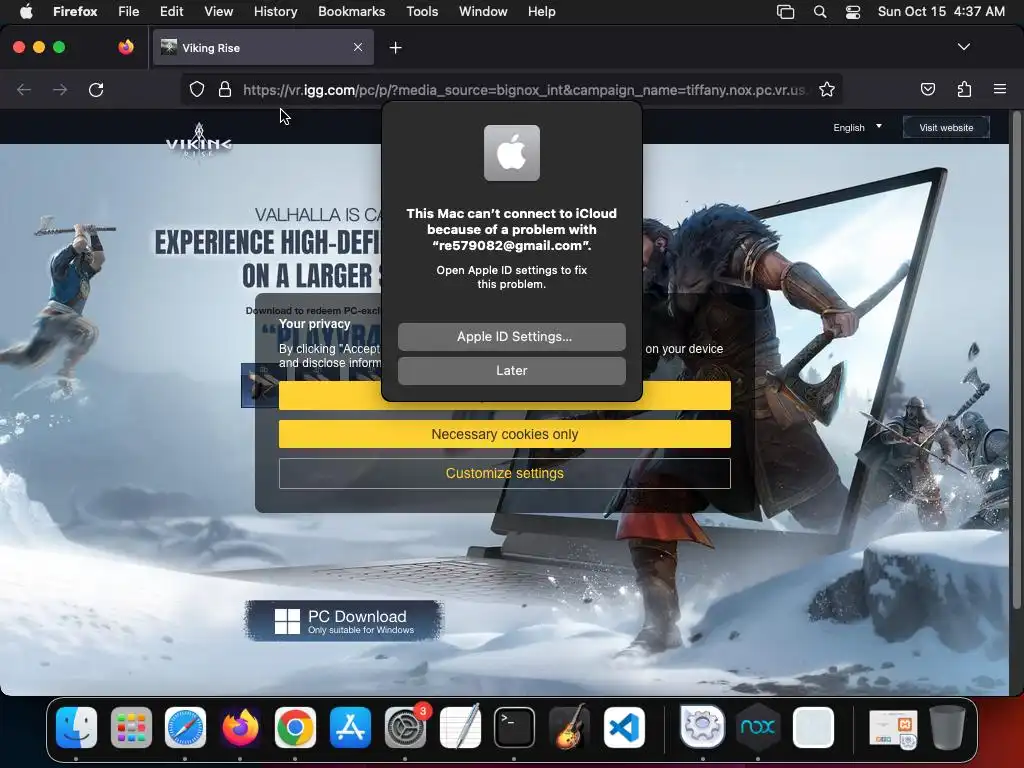1024x768 pixels.
Task: Close the Viking Rise tab
Action: pos(358,47)
